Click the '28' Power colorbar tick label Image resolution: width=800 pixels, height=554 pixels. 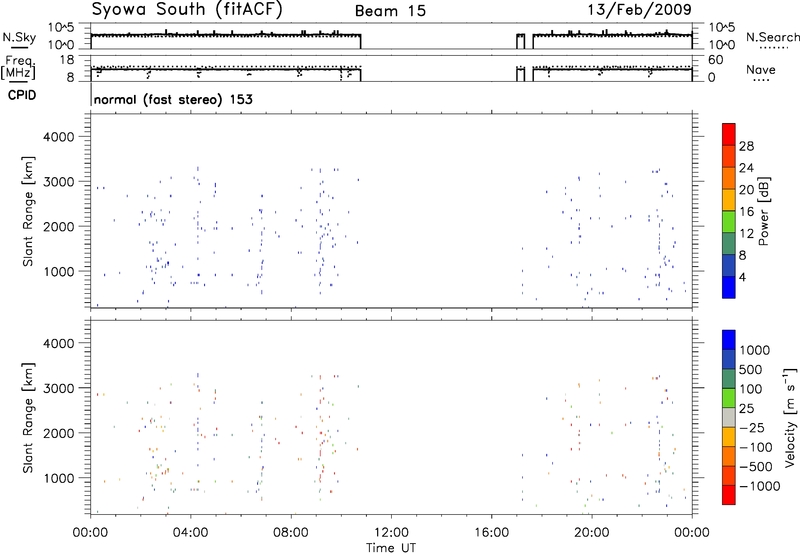point(746,146)
